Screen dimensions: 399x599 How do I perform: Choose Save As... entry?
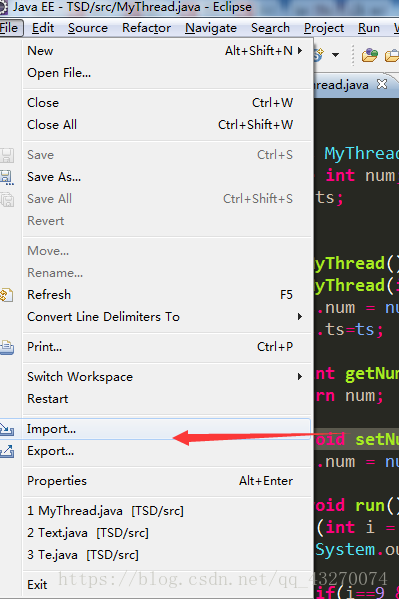pos(167,177)
